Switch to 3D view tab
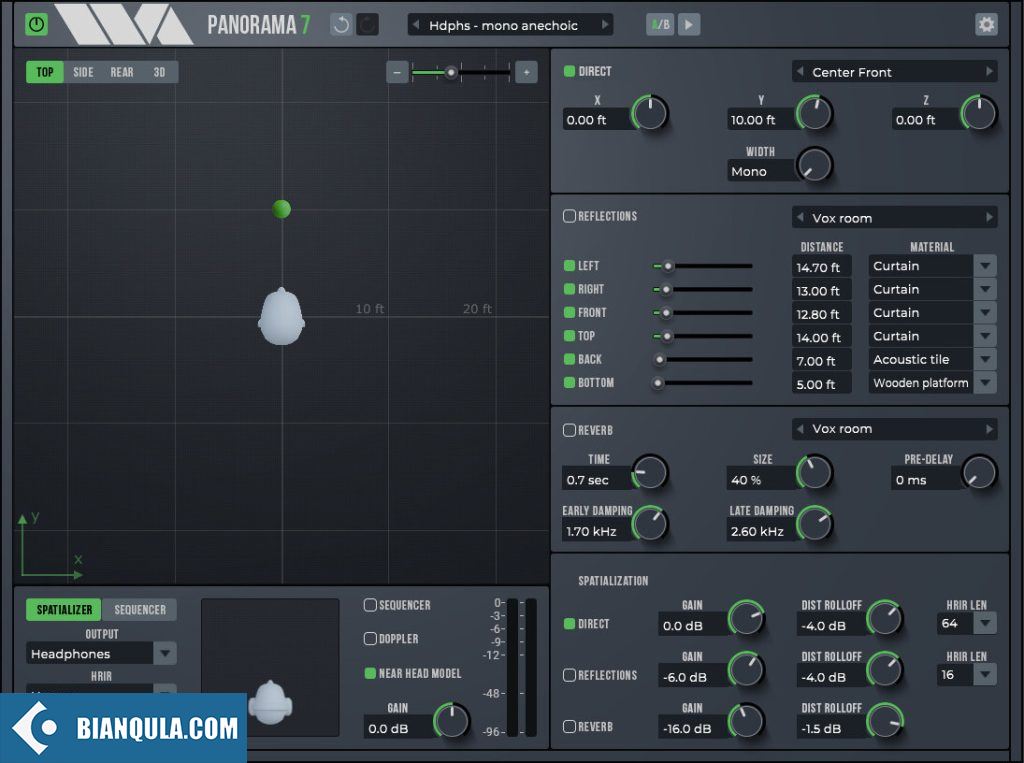Image resolution: width=1024 pixels, height=763 pixels. click(159, 72)
